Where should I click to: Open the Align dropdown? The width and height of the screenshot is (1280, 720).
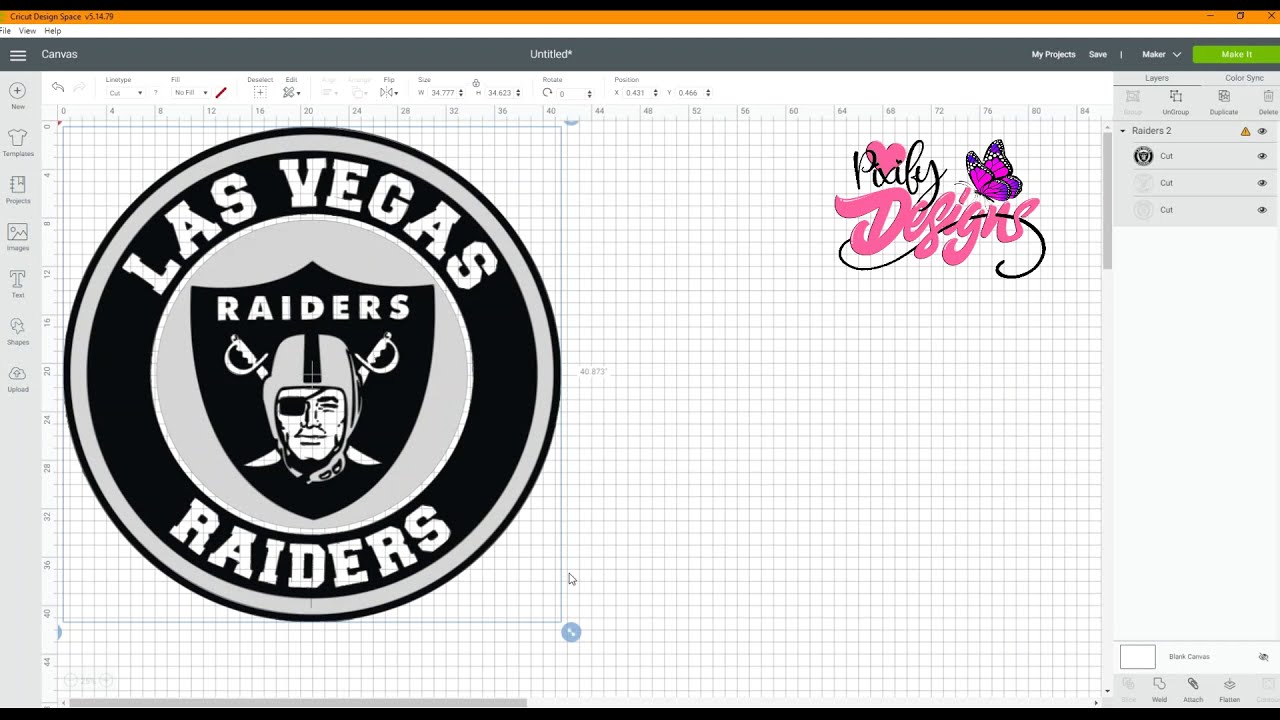tap(329, 93)
